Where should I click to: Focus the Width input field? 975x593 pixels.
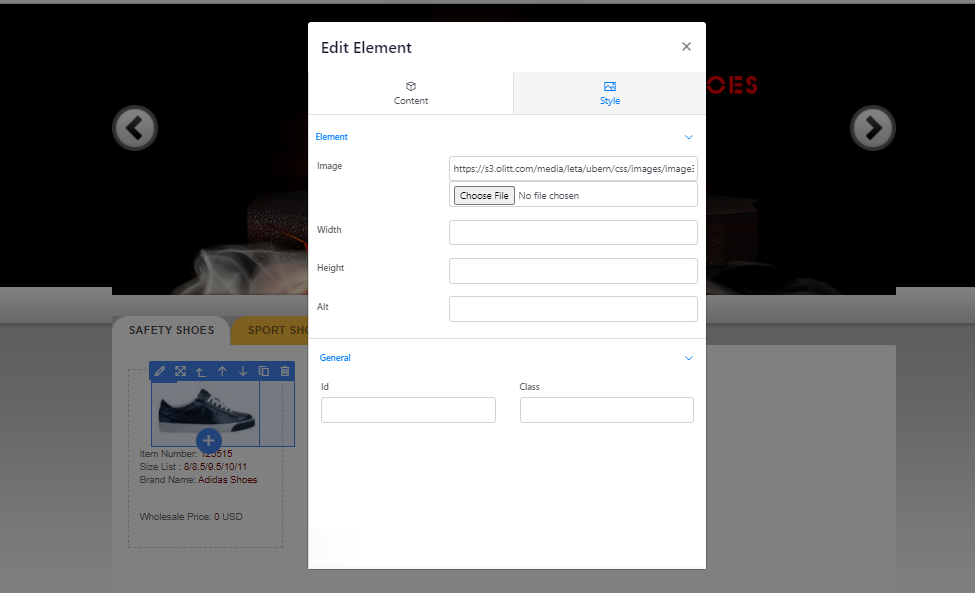pos(573,232)
